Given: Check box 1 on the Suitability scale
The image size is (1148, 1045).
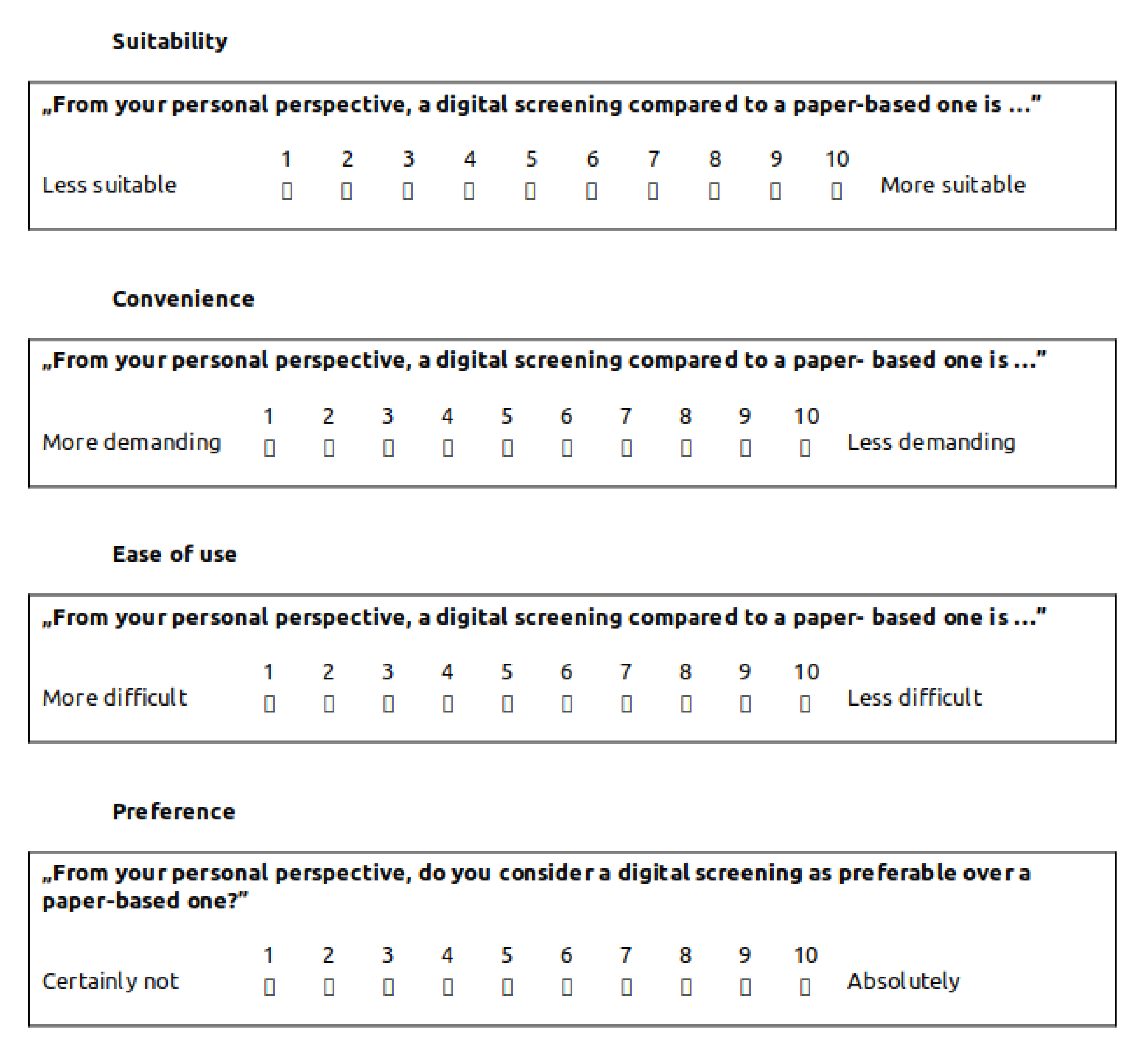Looking at the screenshot, I should 287,191.
